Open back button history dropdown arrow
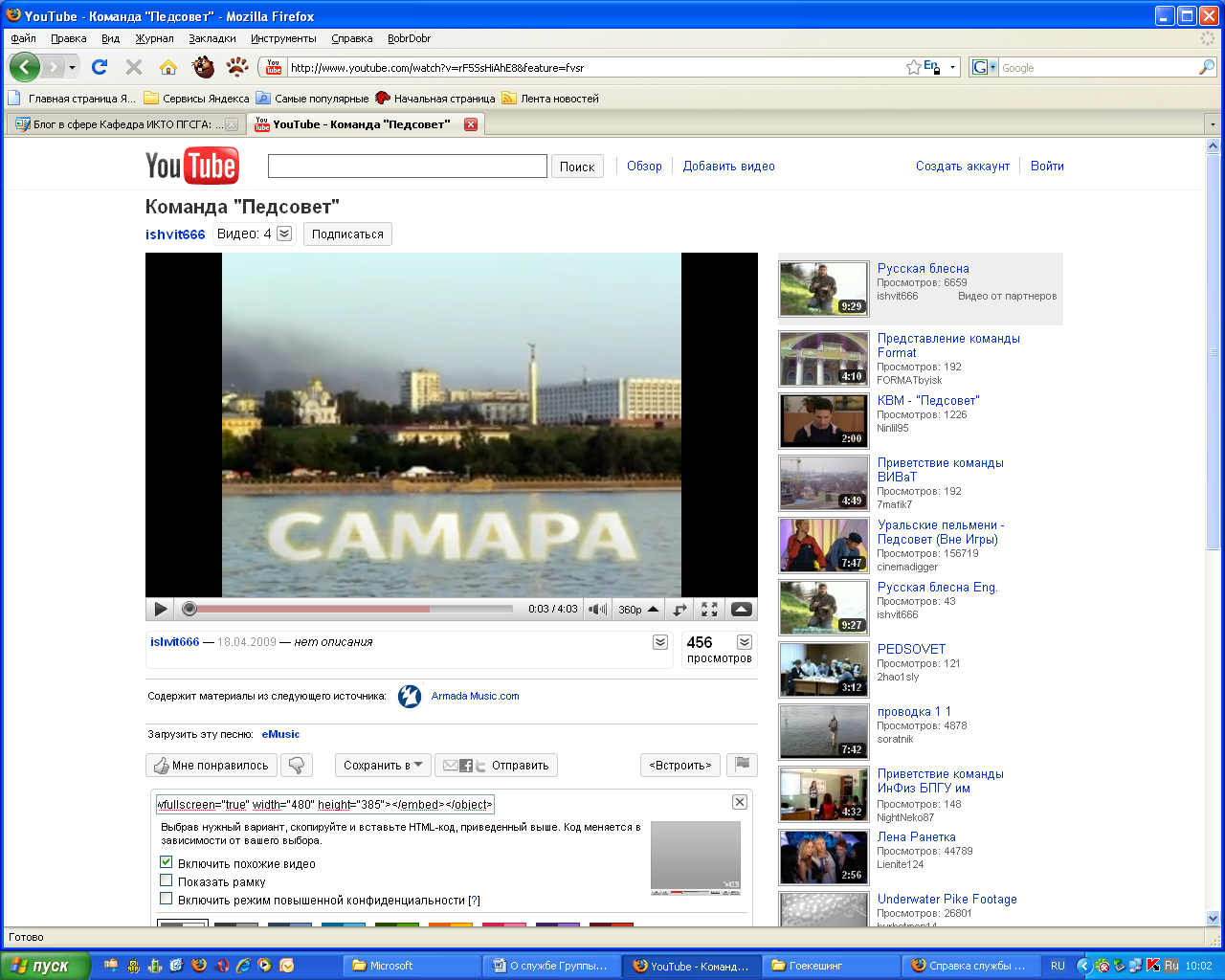This screenshot has height=980, width=1225. tap(72, 67)
